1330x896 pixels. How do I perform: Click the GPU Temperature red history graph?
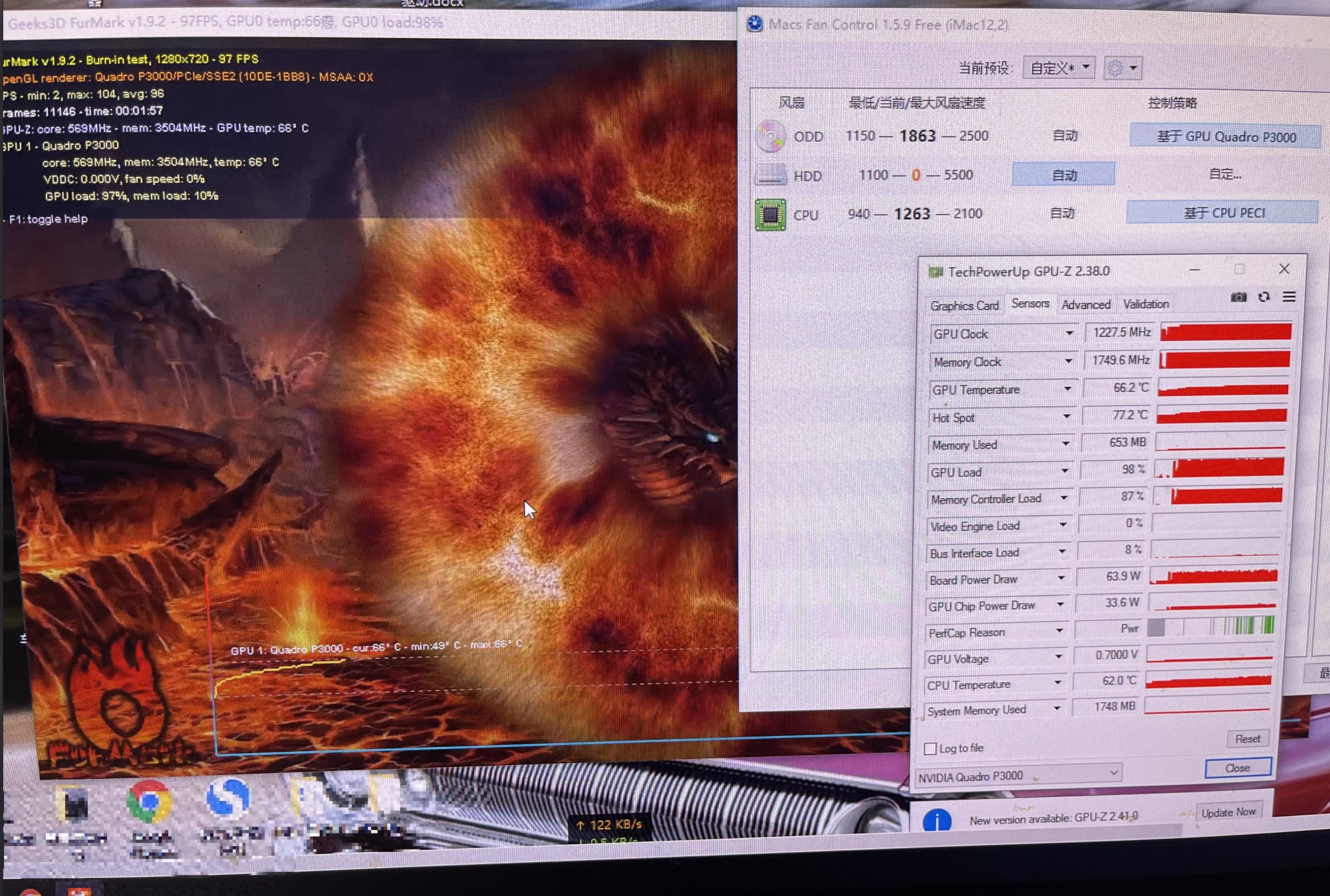[1223, 388]
